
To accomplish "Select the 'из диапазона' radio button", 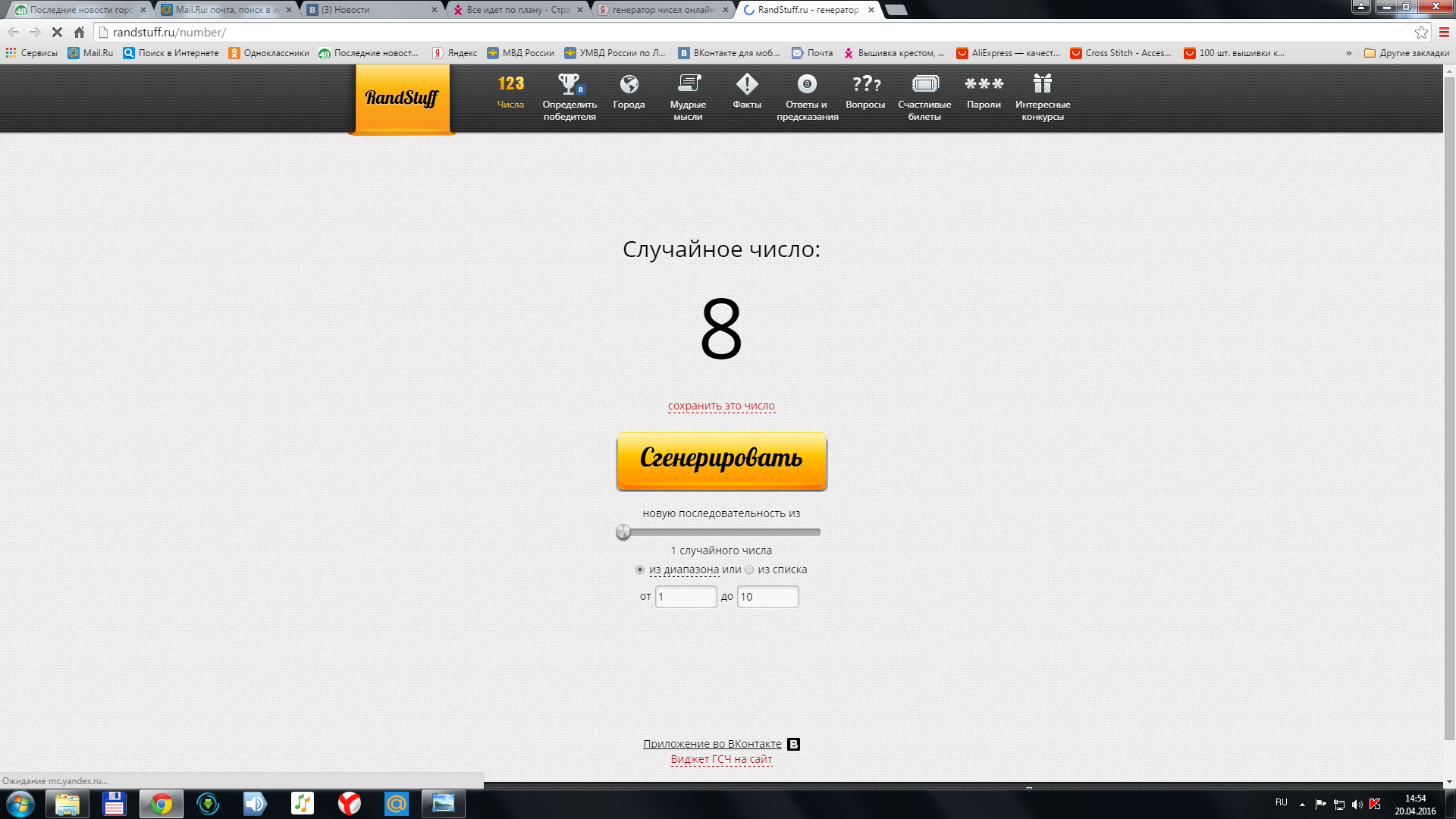I will [640, 570].
